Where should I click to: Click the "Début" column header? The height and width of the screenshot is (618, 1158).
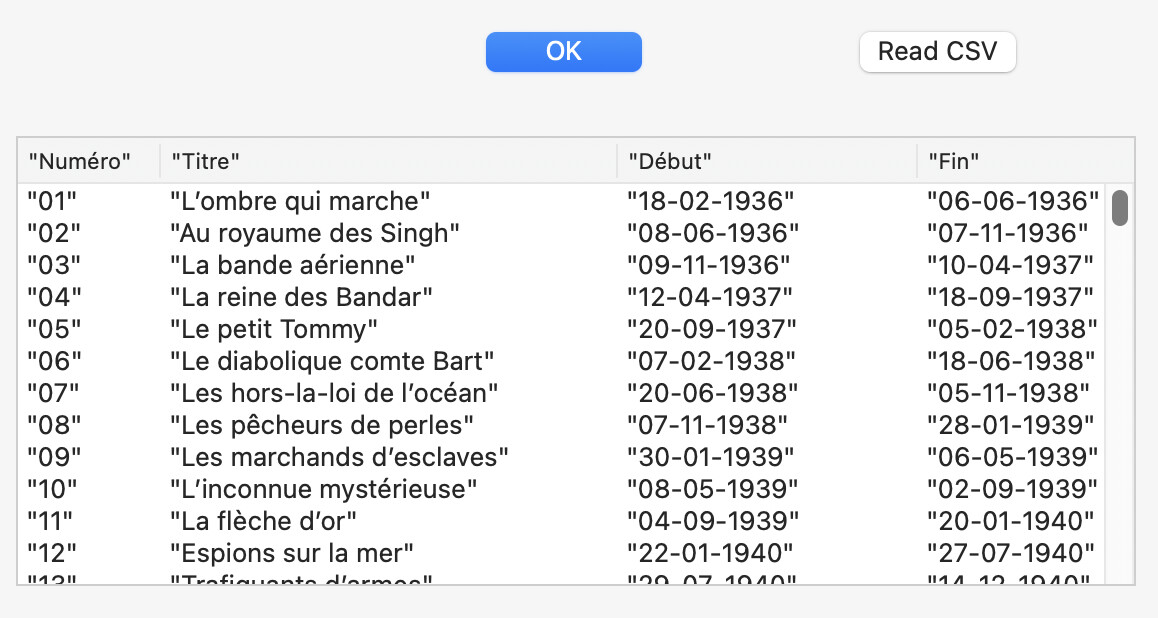point(669,160)
